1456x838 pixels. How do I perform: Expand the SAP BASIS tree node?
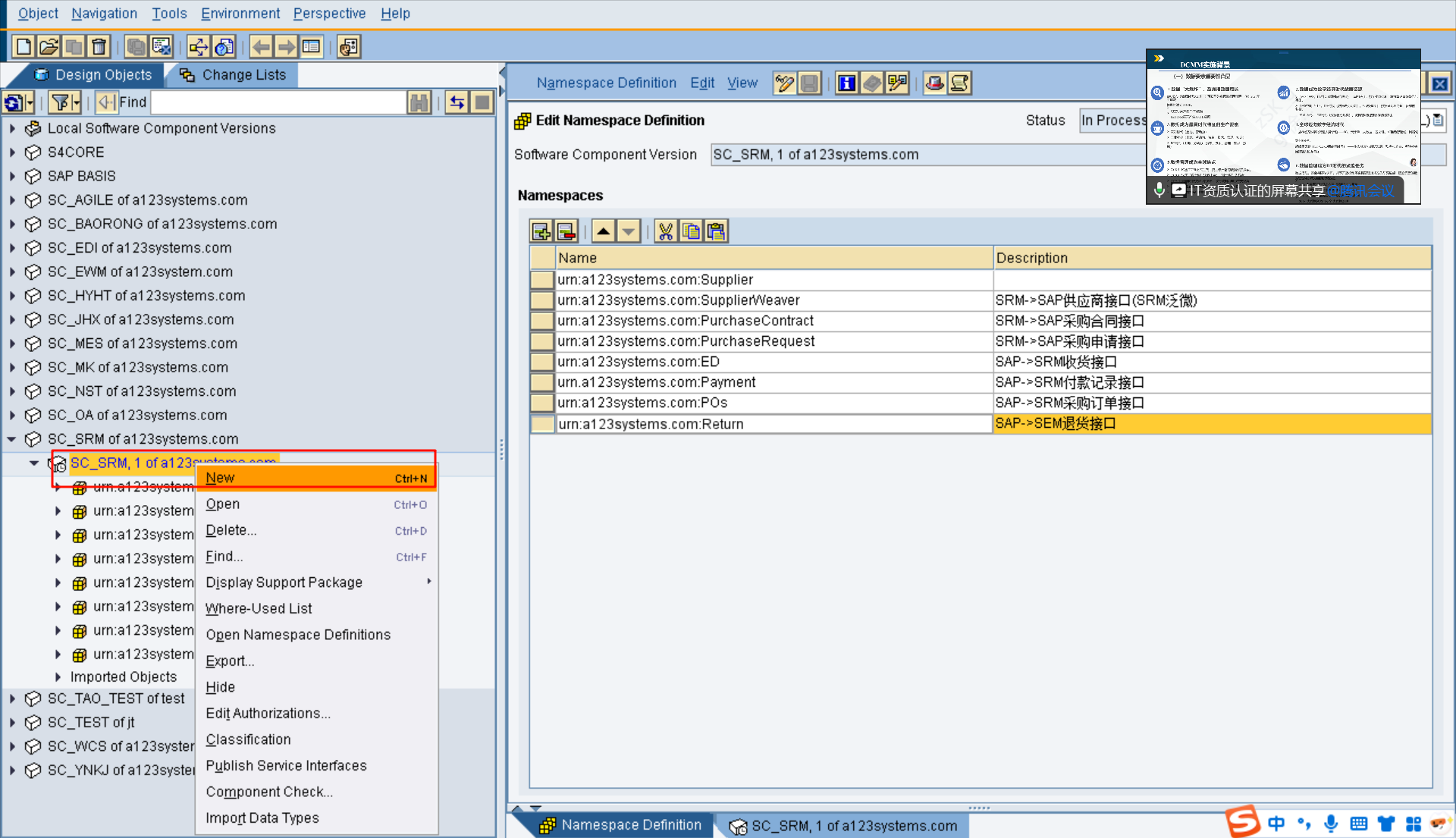12,177
